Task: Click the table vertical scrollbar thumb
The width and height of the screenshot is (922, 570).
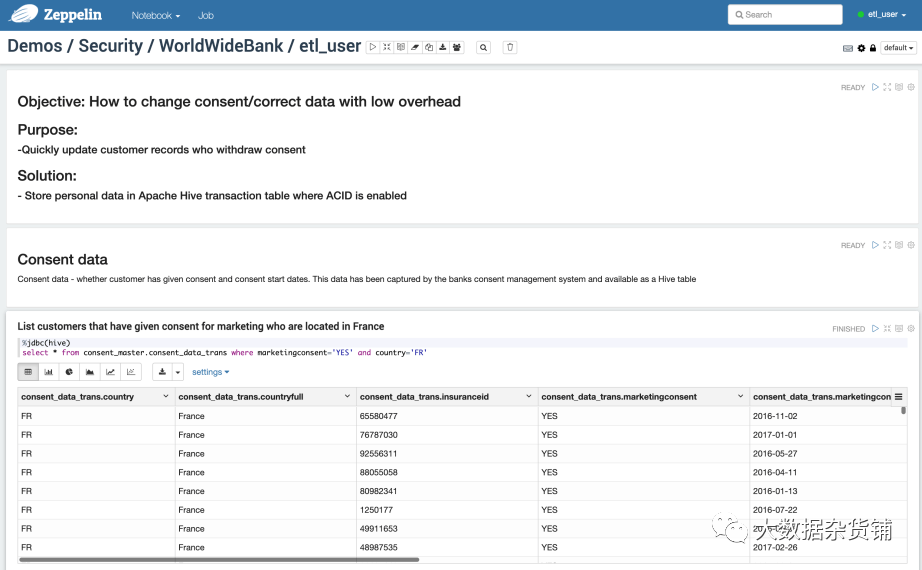Action: tap(903, 410)
